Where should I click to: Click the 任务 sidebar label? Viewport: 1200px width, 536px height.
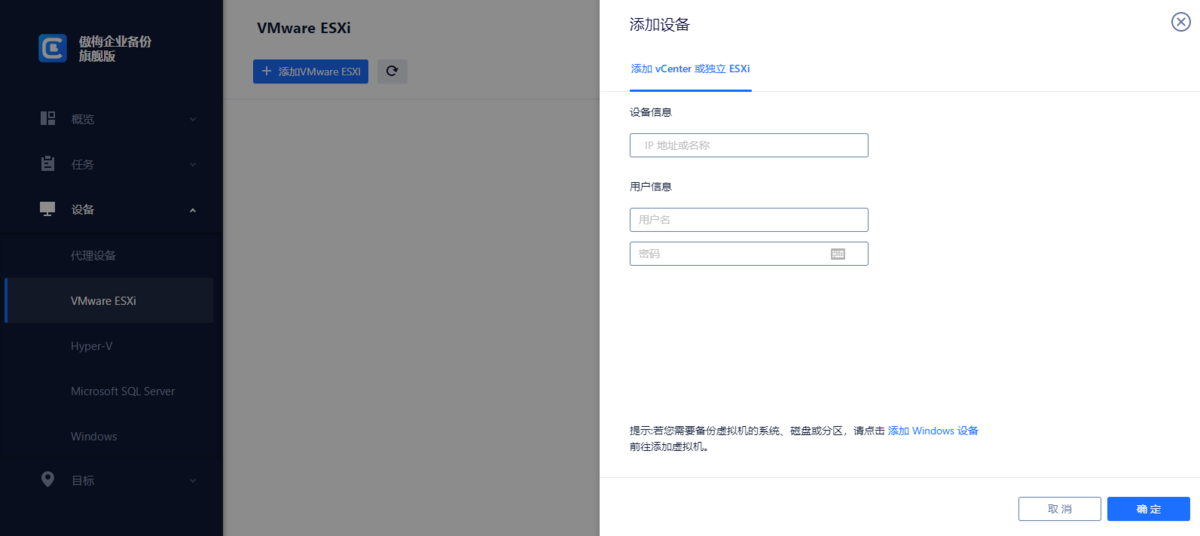(x=82, y=164)
